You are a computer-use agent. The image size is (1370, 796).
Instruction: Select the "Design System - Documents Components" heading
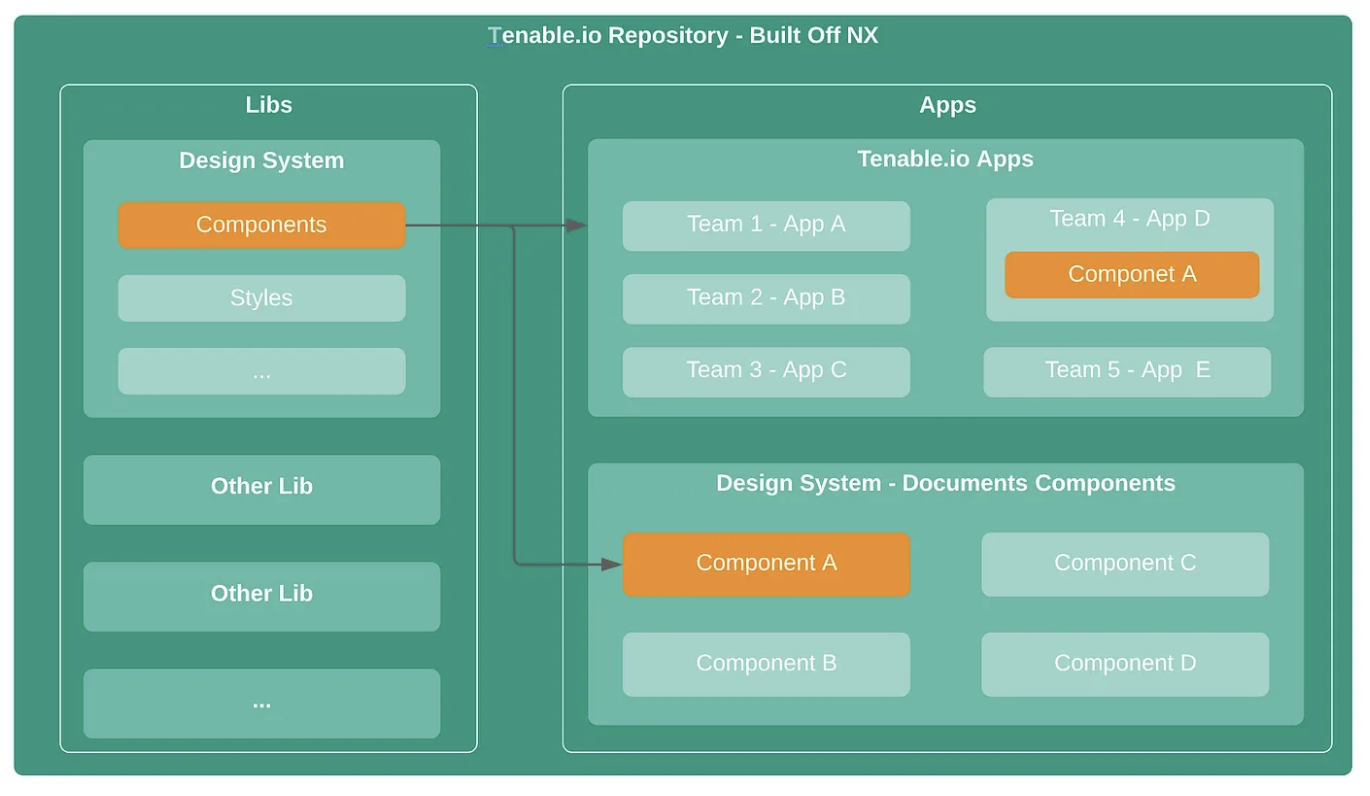pyautogui.click(x=946, y=484)
